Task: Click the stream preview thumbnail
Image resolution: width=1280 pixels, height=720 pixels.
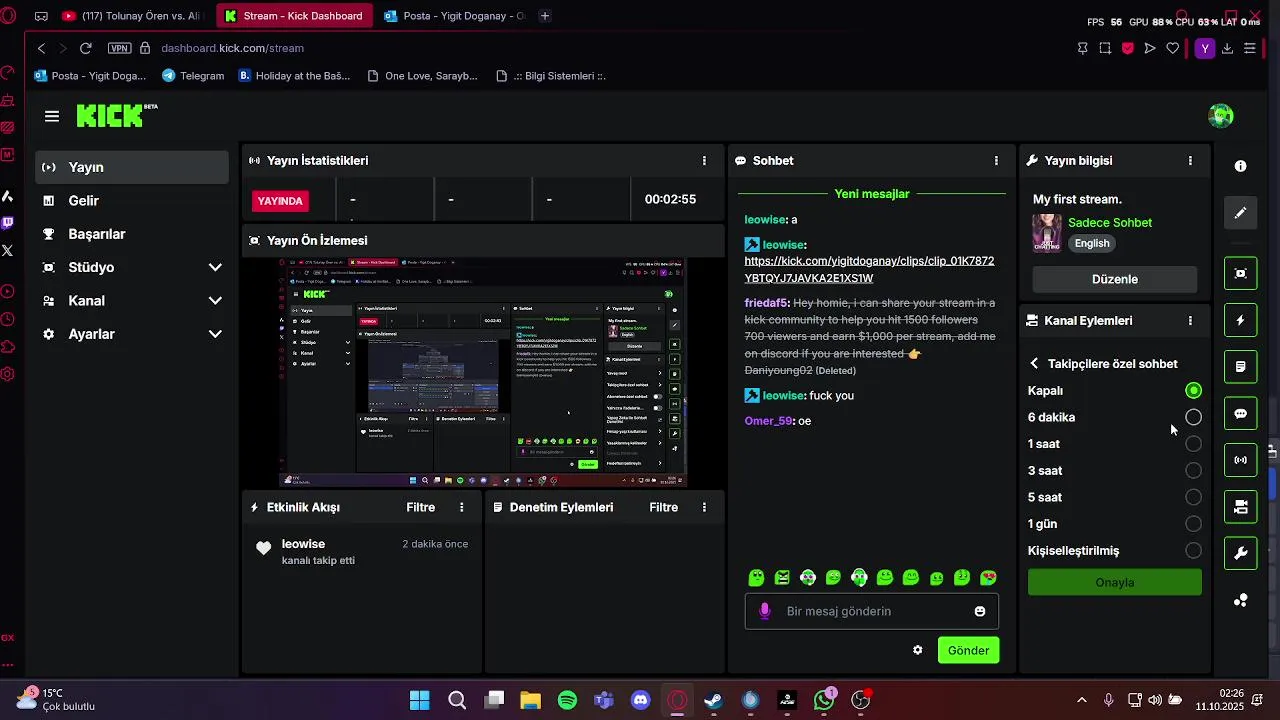Action: tap(483, 373)
